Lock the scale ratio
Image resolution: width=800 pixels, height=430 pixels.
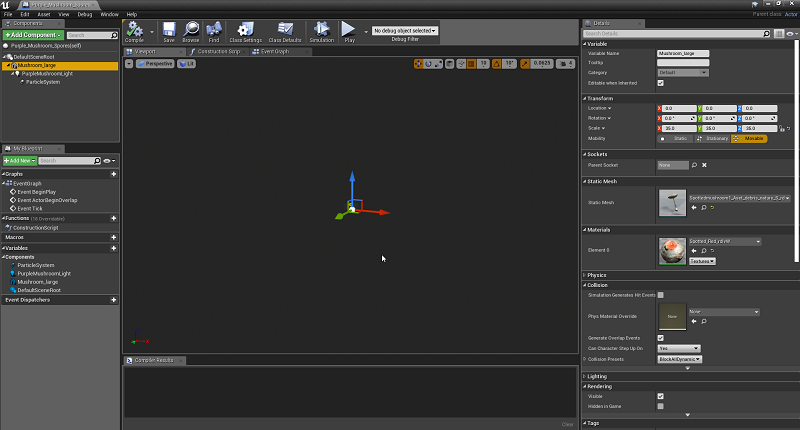pos(782,129)
